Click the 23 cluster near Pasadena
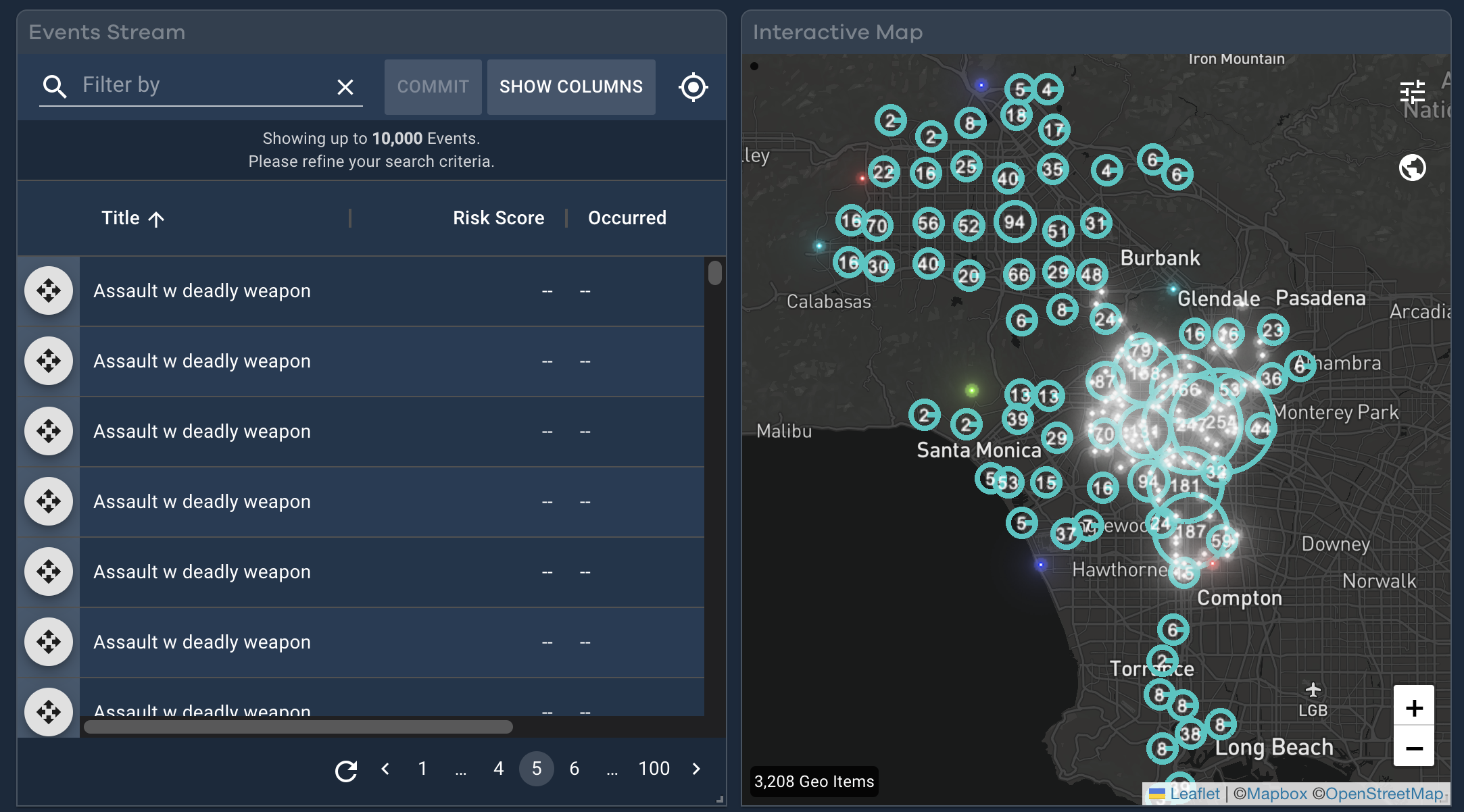Screen dimensions: 1464x812 tap(1273, 330)
